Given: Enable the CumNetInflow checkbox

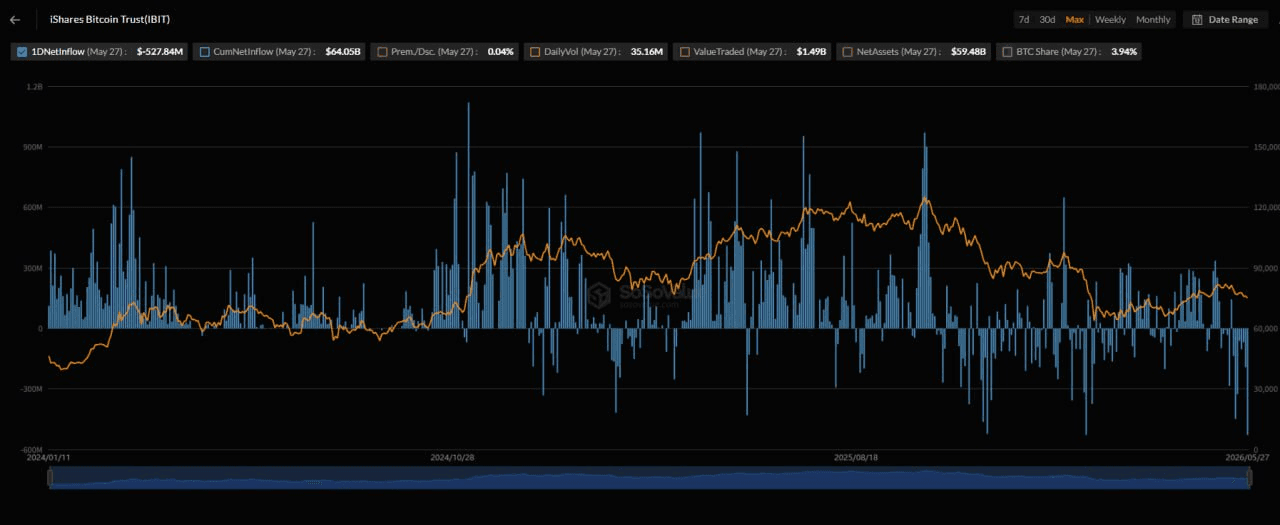Looking at the screenshot, I should click(x=204, y=51).
